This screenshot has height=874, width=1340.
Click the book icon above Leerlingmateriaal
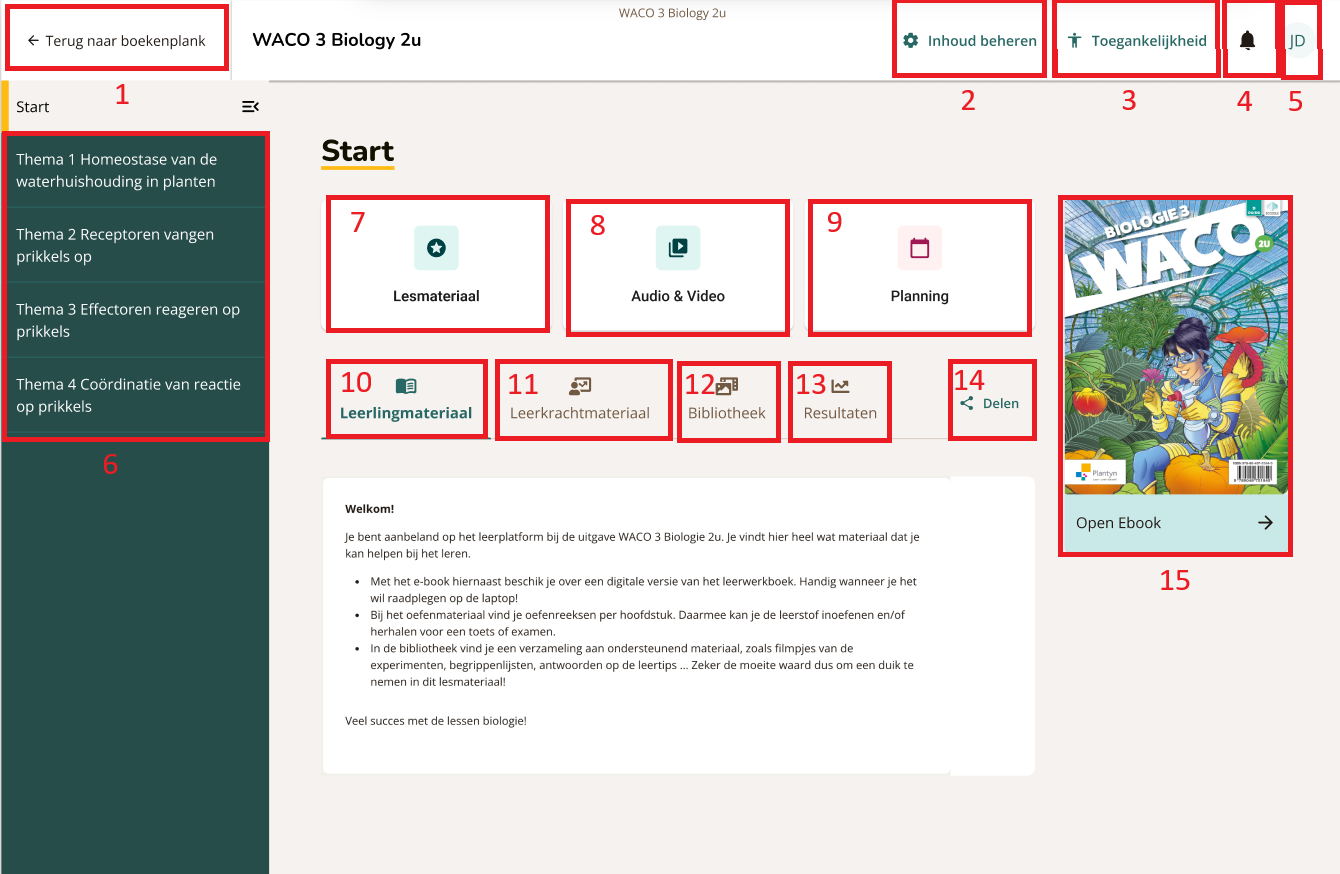coord(406,386)
